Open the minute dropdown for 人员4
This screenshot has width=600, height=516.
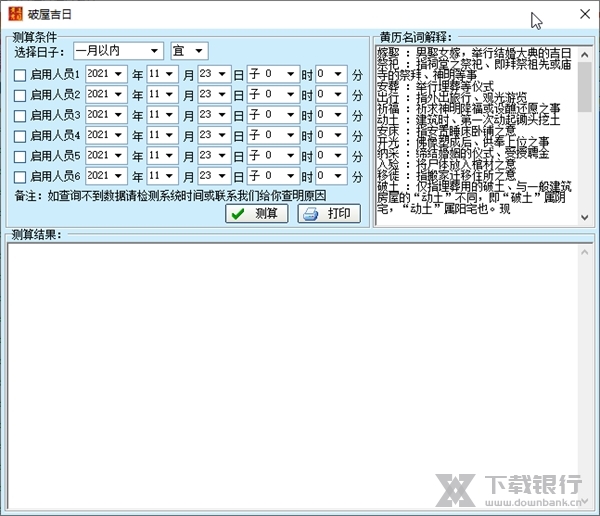coord(331,135)
